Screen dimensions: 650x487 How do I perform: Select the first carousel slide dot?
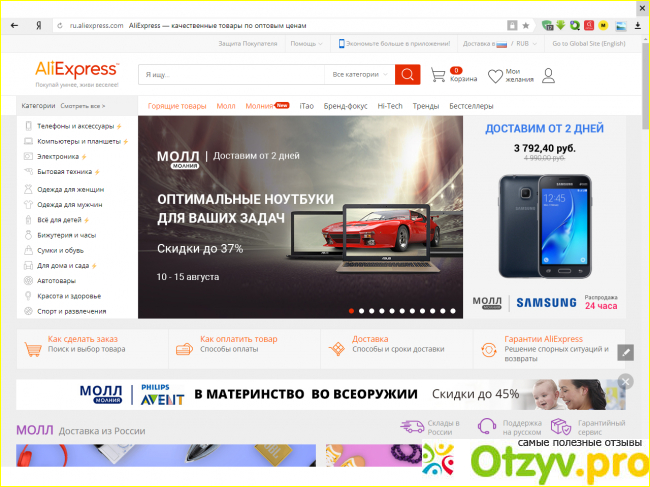point(351,311)
